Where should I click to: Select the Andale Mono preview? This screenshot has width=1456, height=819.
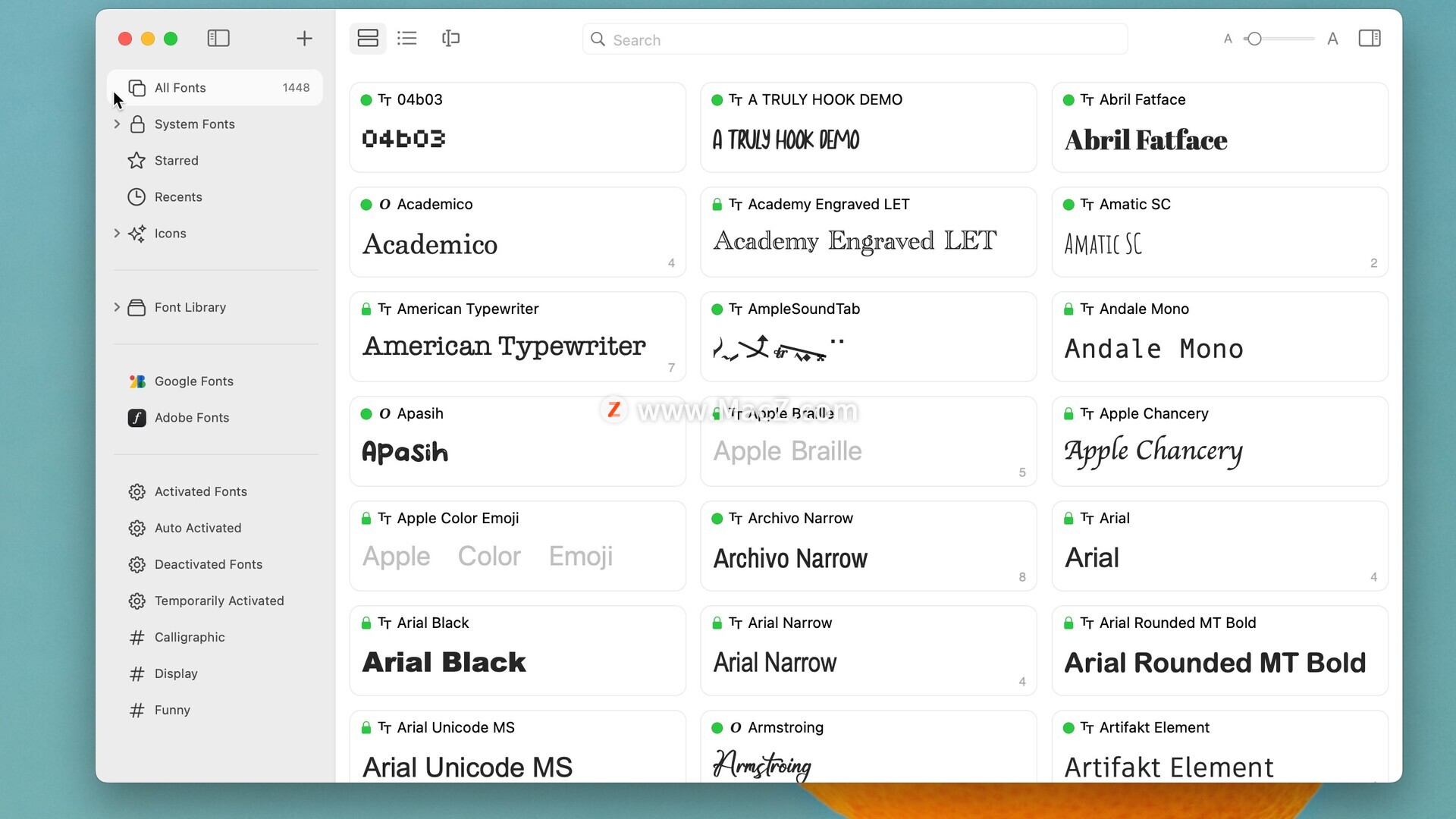1153,349
